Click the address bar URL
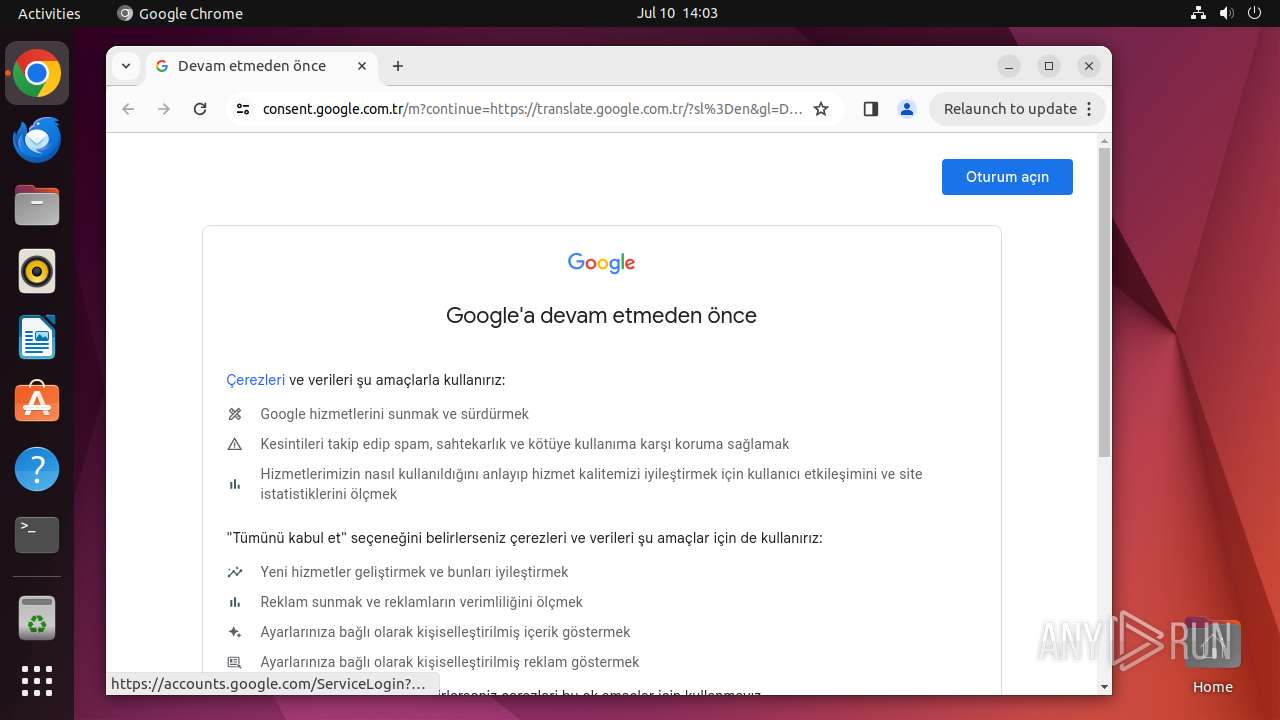Image resolution: width=1280 pixels, height=720 pixels. click(x=532, y=109)
